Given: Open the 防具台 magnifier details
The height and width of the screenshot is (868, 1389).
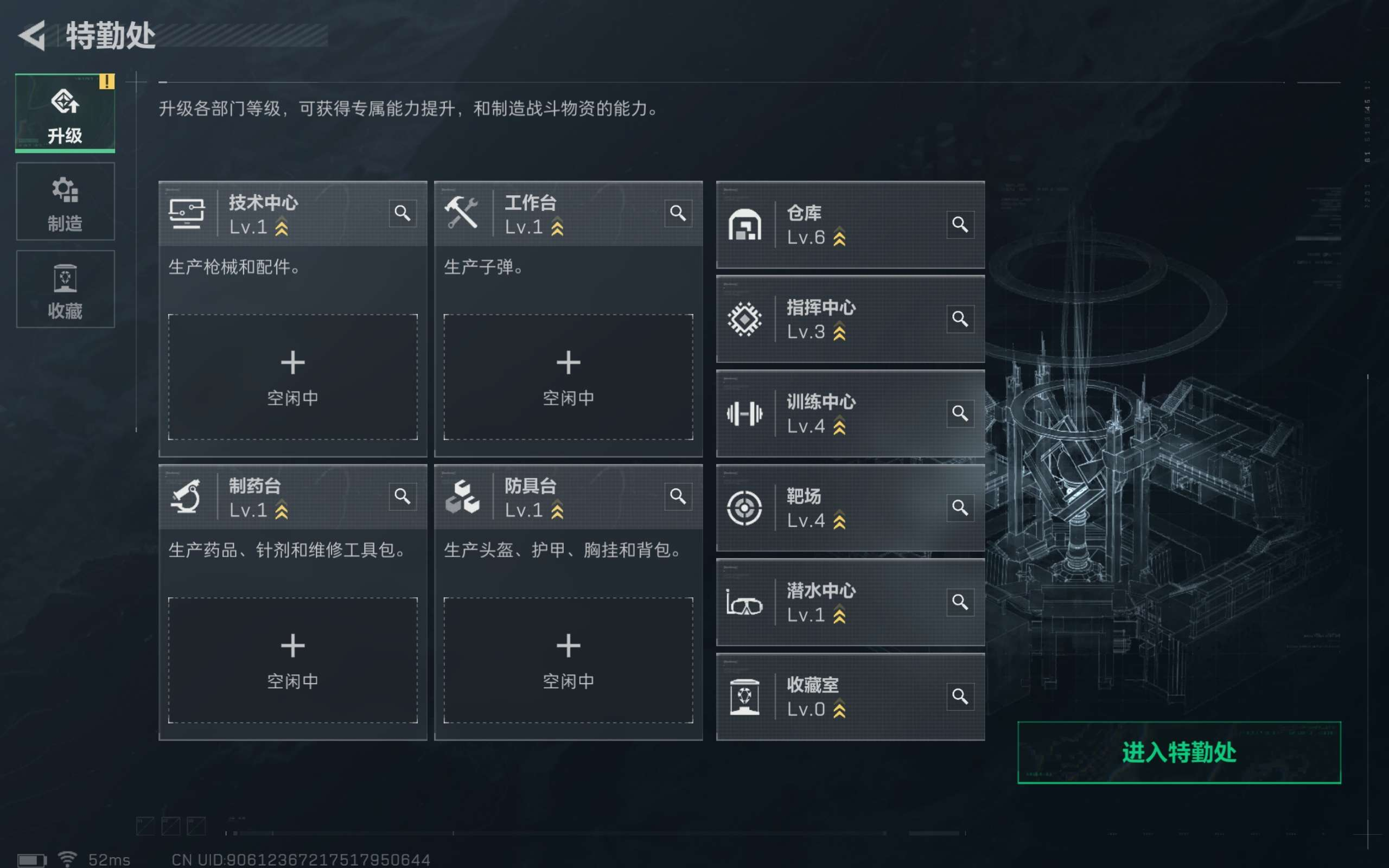Looking at the screenshot, I should click(x=678, y=496).
